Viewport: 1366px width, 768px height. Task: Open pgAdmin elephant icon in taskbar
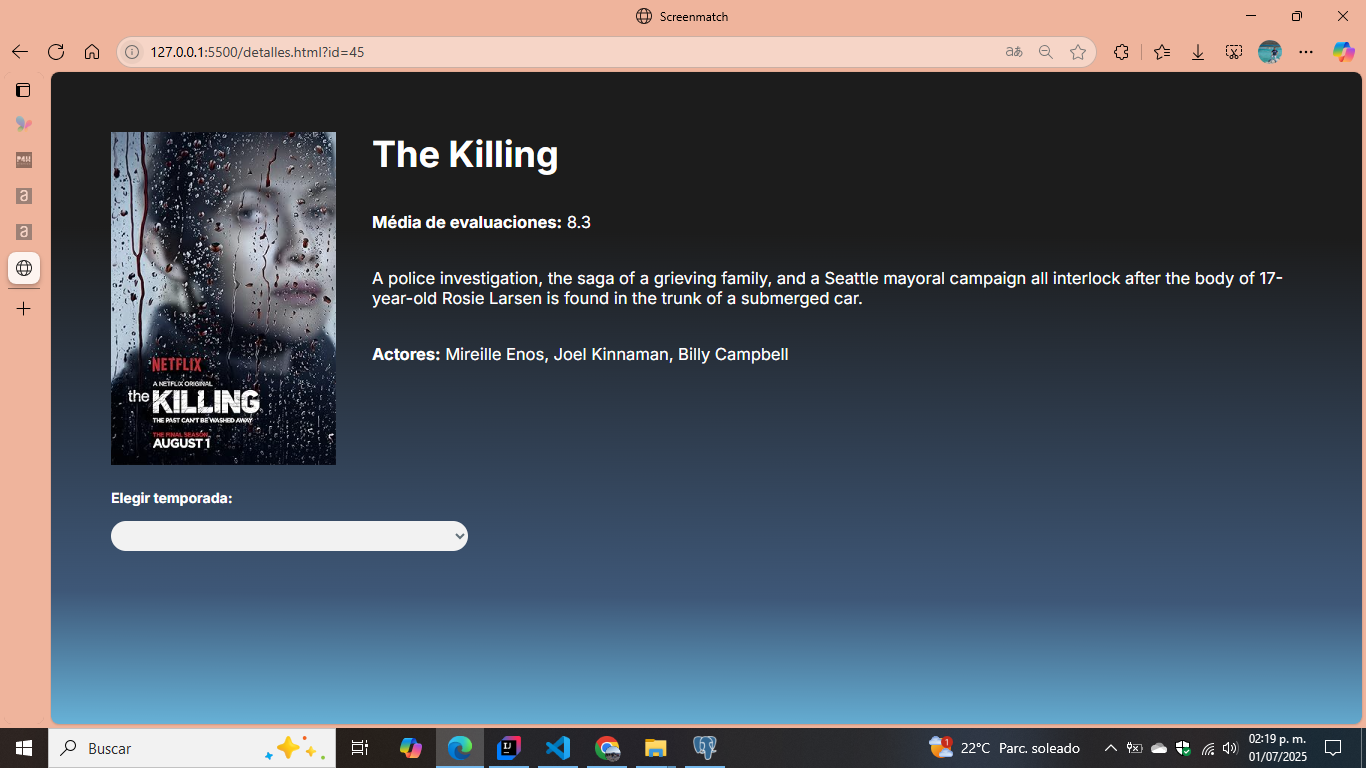[704, 748]
